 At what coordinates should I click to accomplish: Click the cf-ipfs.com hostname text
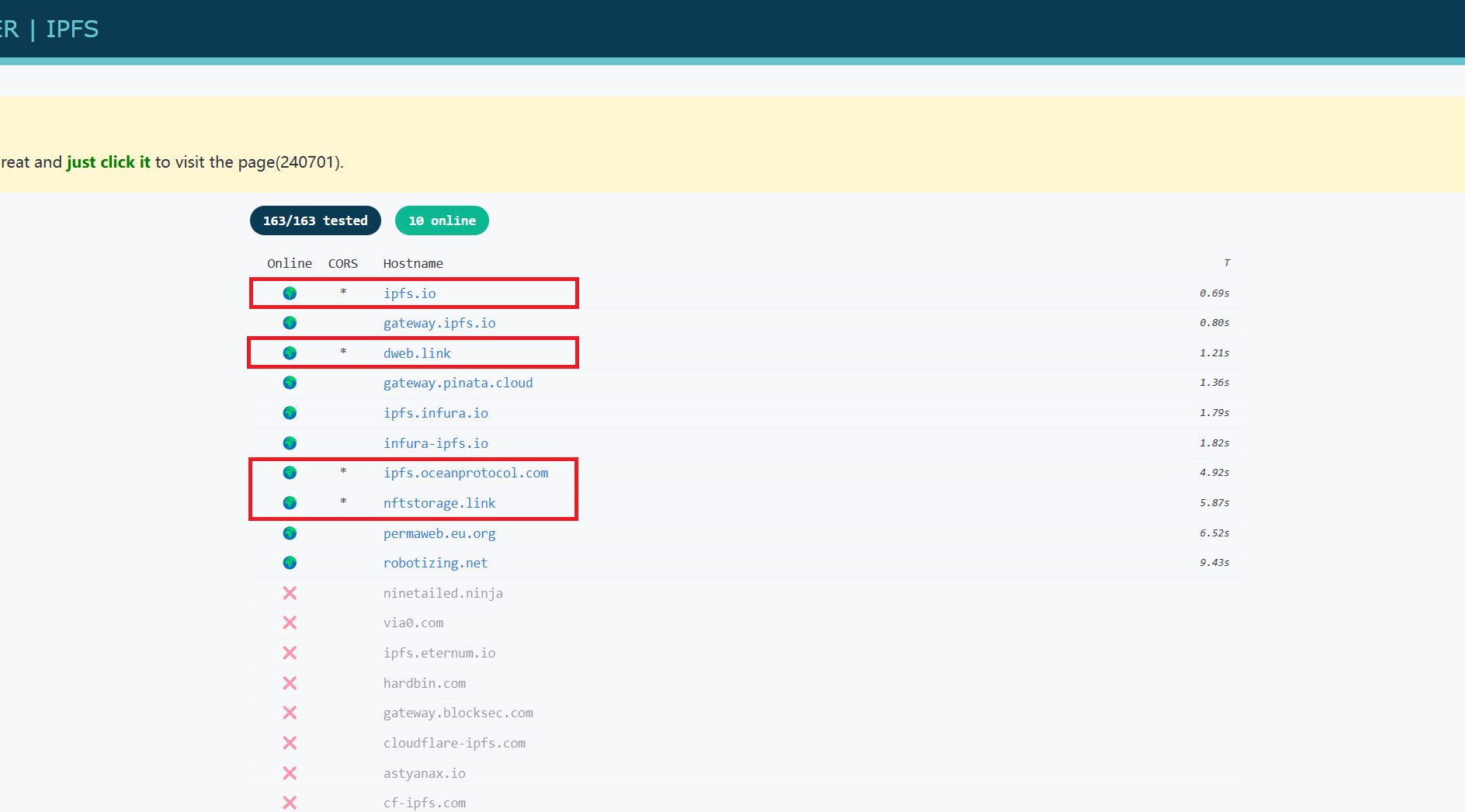425,803
